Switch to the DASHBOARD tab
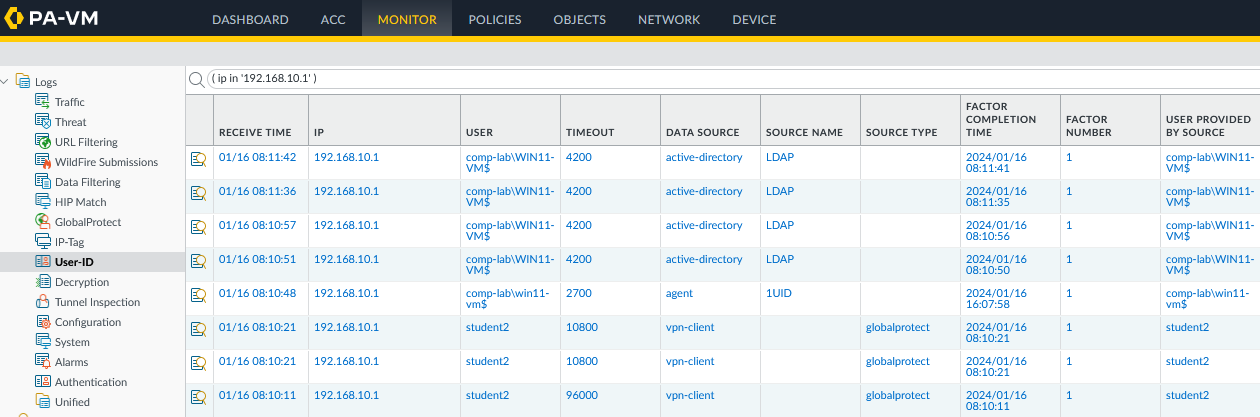 coord(250,19)
